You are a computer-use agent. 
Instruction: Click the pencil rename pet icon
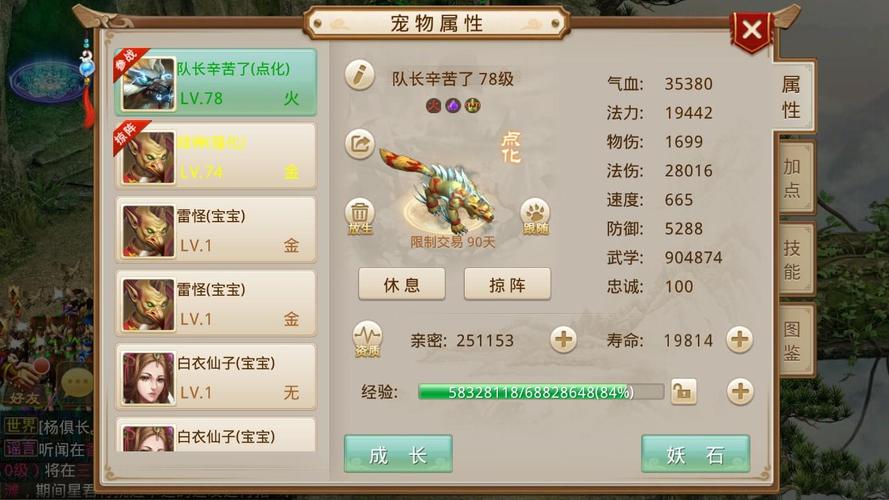tap(359, 75)
